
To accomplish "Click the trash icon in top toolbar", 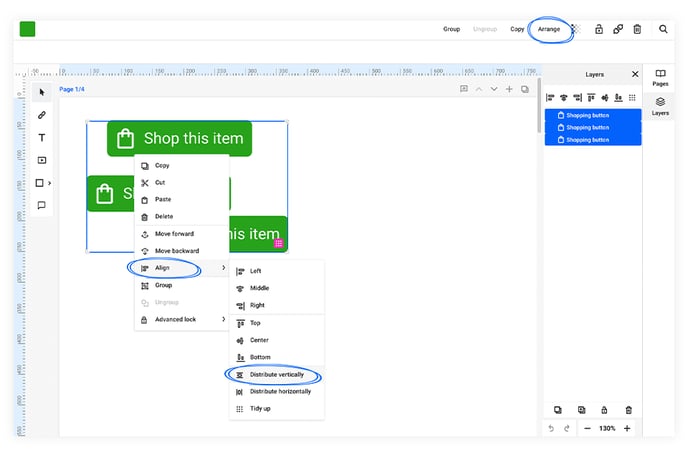I will coord(637,29).
